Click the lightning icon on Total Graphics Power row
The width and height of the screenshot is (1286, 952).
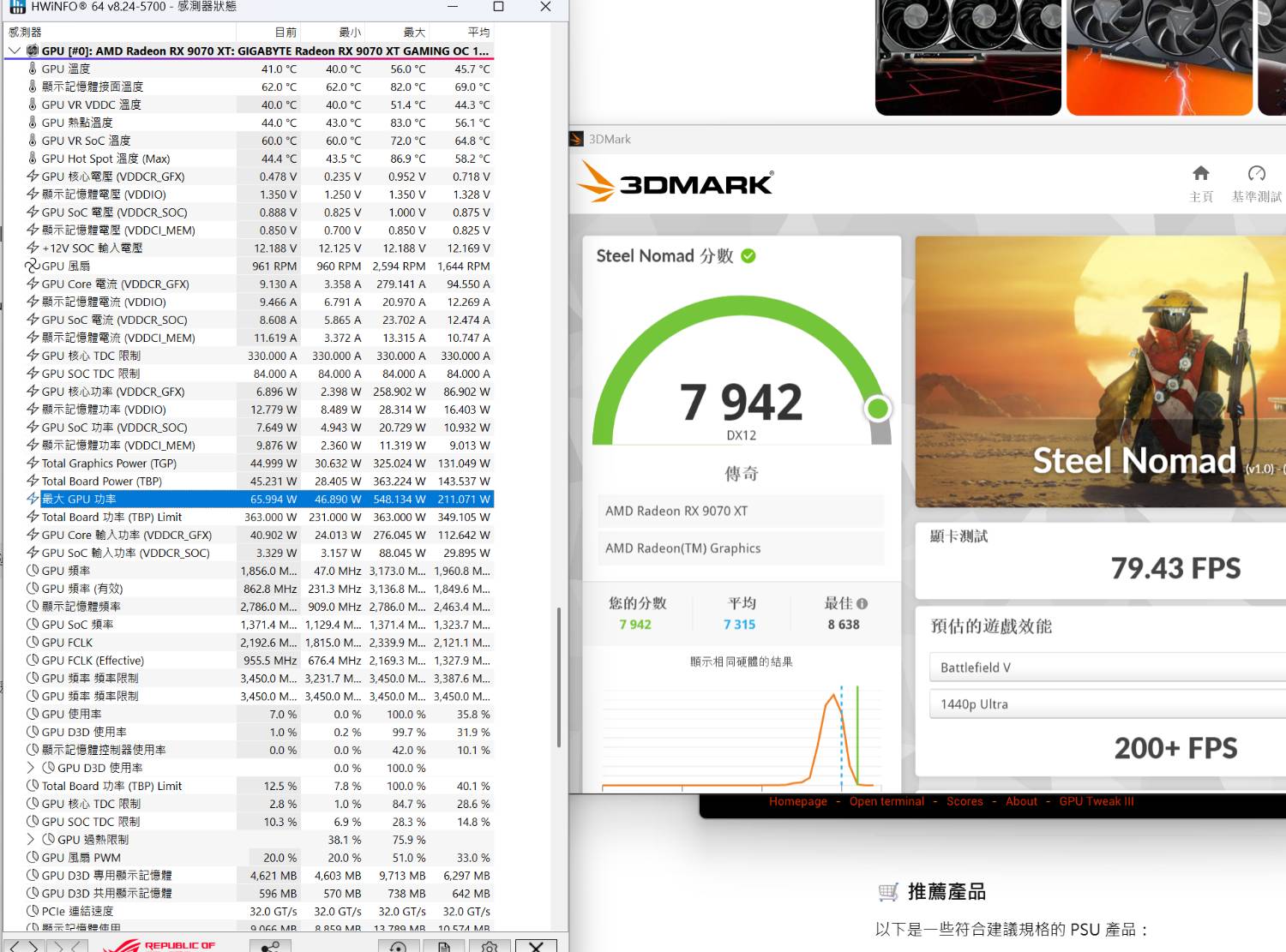tap(33, 463)
